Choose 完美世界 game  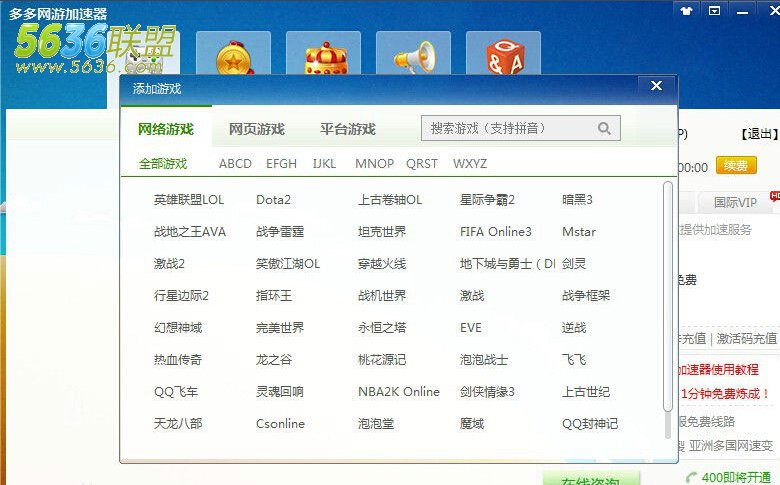(280, 328)
